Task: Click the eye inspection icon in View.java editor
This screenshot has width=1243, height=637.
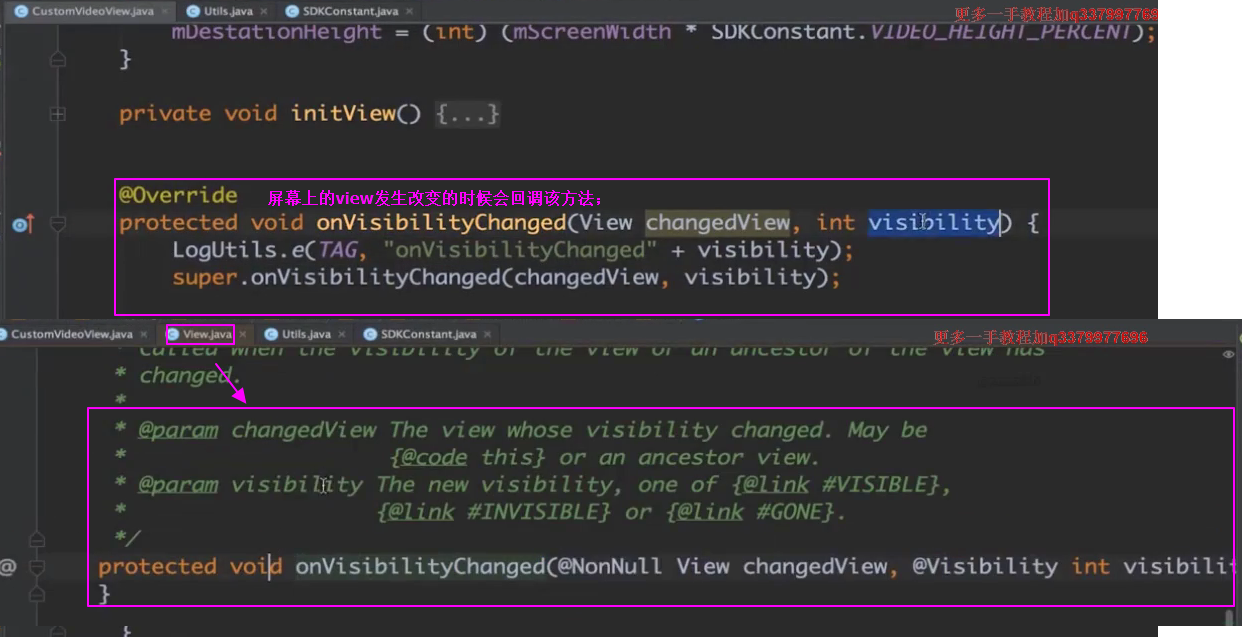Action: 1229,354
